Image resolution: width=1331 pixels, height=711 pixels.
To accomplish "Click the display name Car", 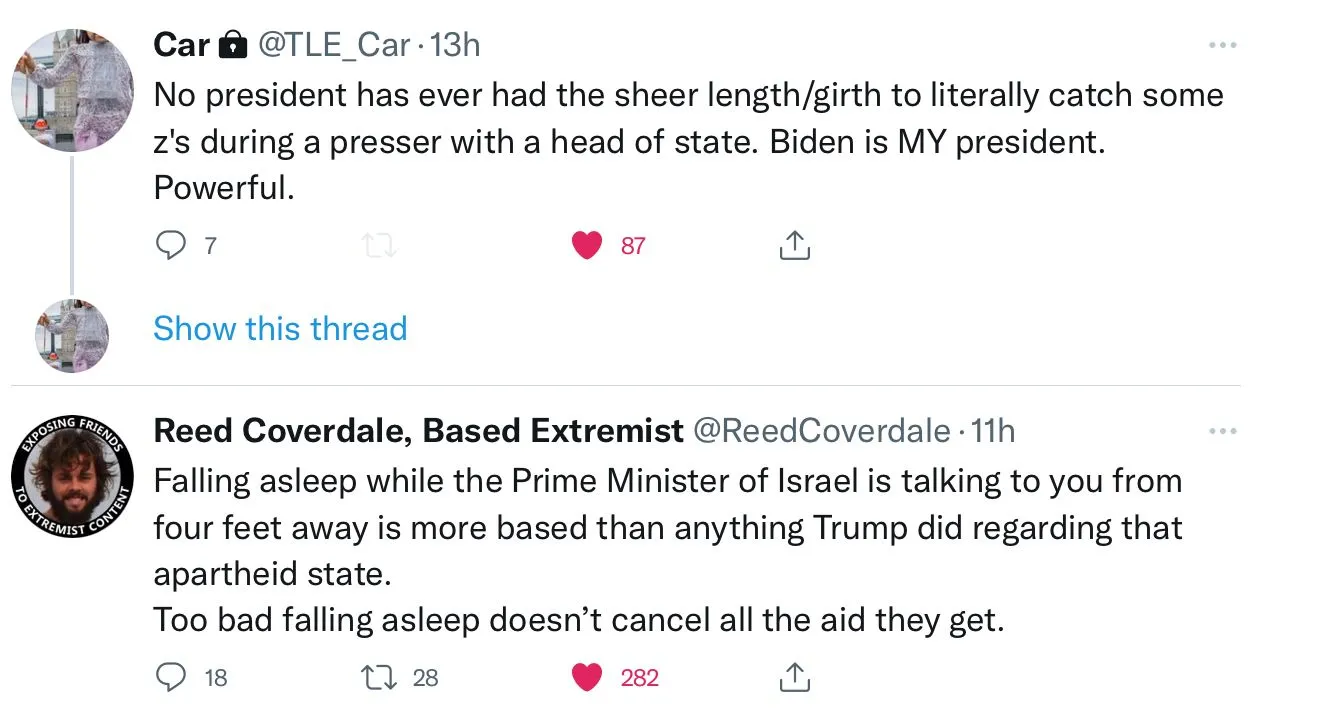I will [181, 45].
